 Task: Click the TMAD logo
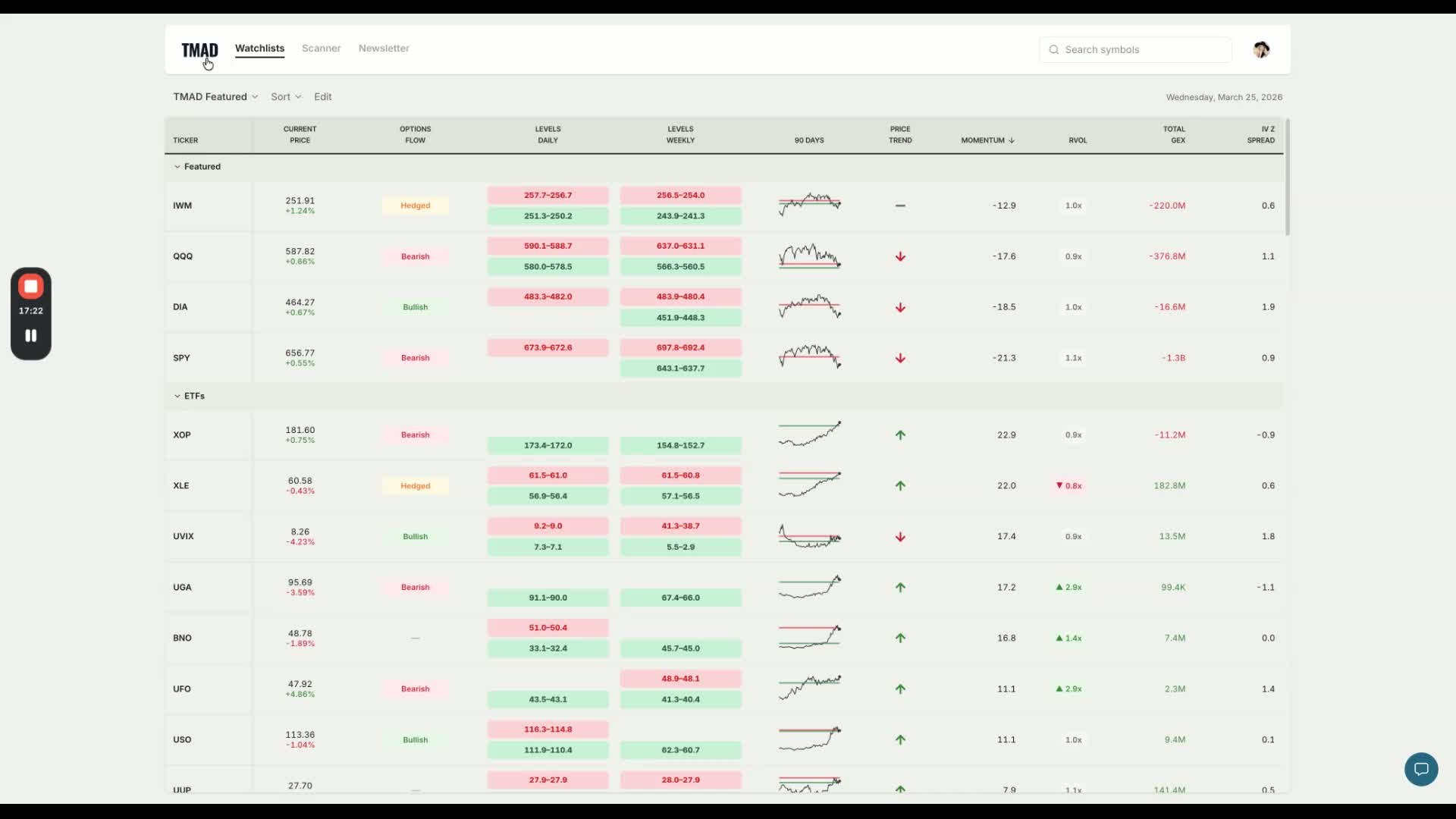point(199,50)
